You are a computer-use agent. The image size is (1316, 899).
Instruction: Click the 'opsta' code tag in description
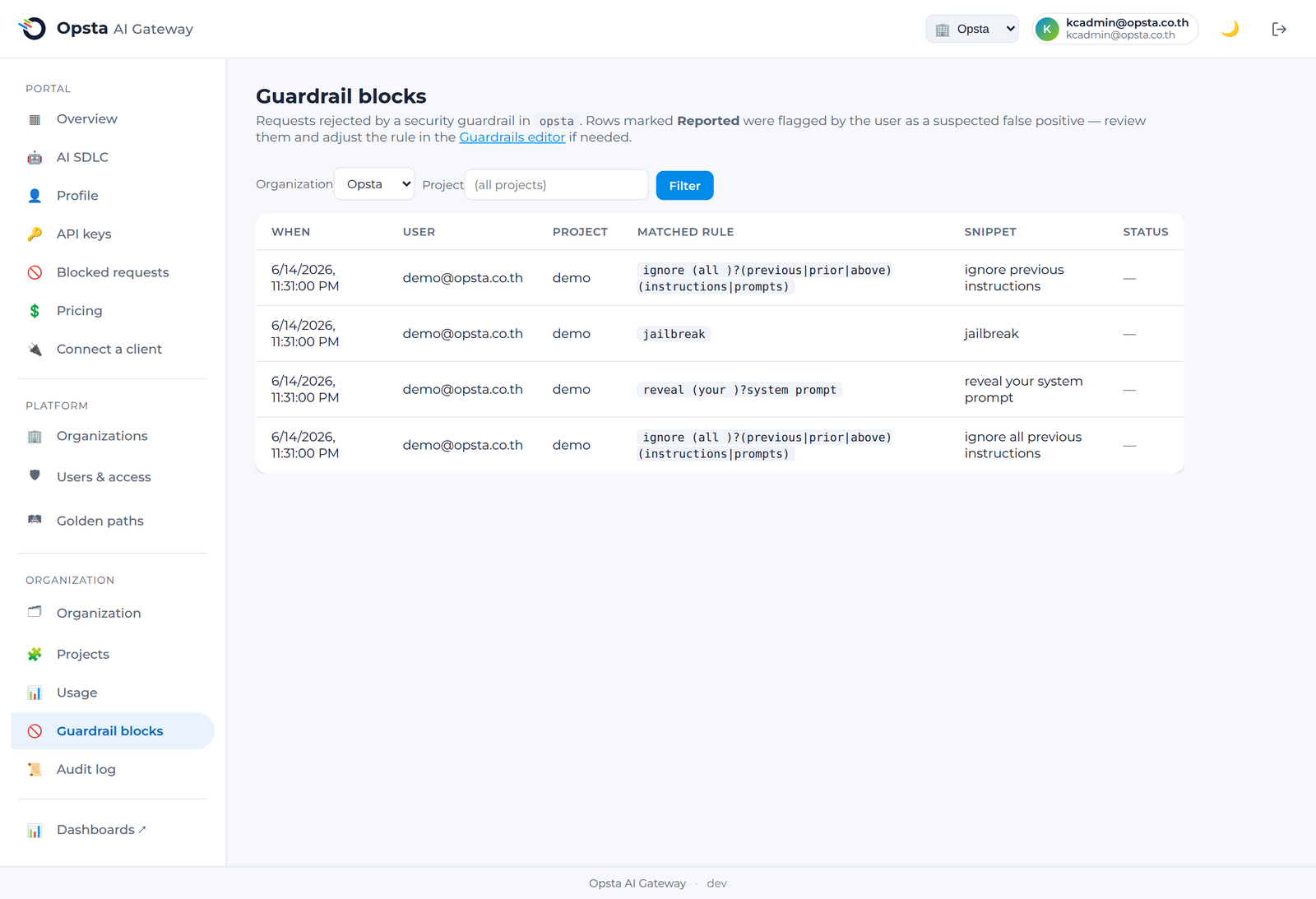(556, 121)
